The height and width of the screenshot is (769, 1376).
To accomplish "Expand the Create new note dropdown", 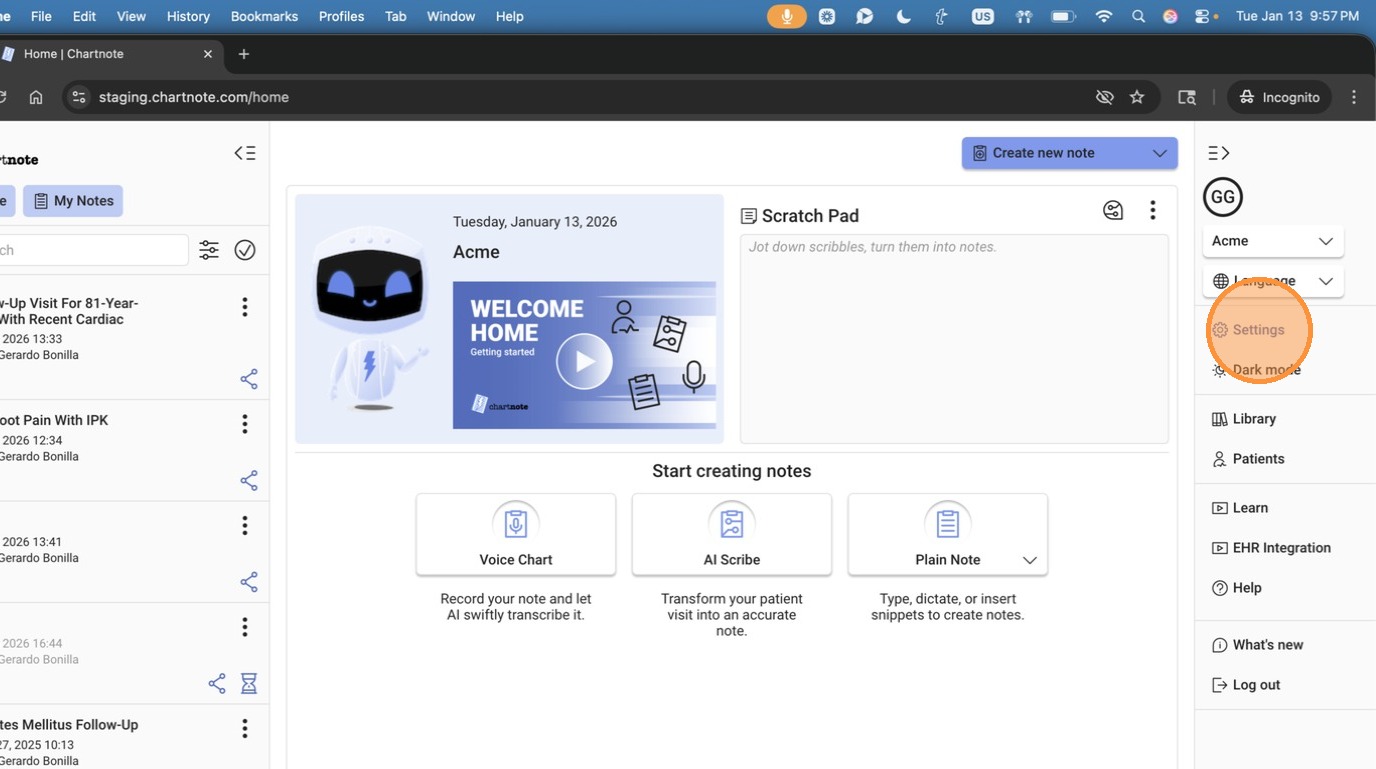I will coord(1160,153).
